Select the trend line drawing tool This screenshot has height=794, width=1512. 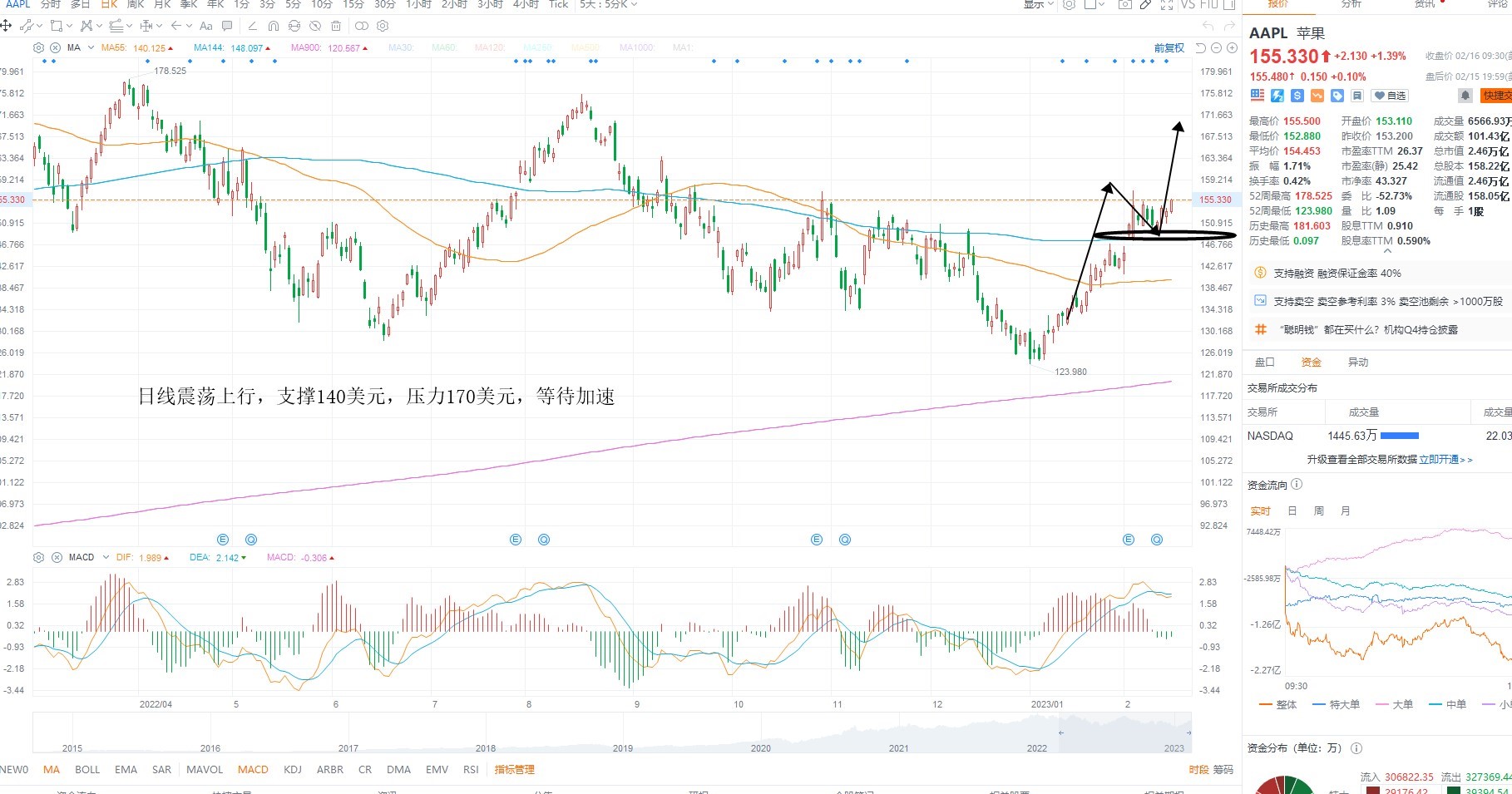(26, 26)
